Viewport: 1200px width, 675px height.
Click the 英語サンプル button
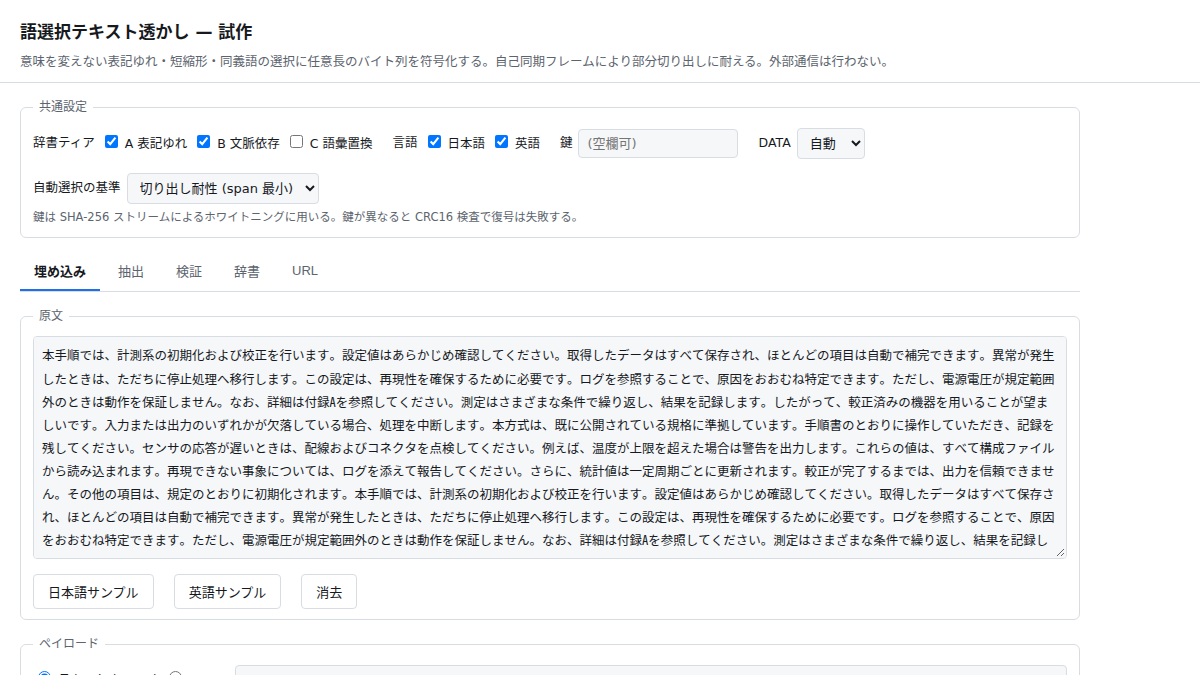coord(227,592)
